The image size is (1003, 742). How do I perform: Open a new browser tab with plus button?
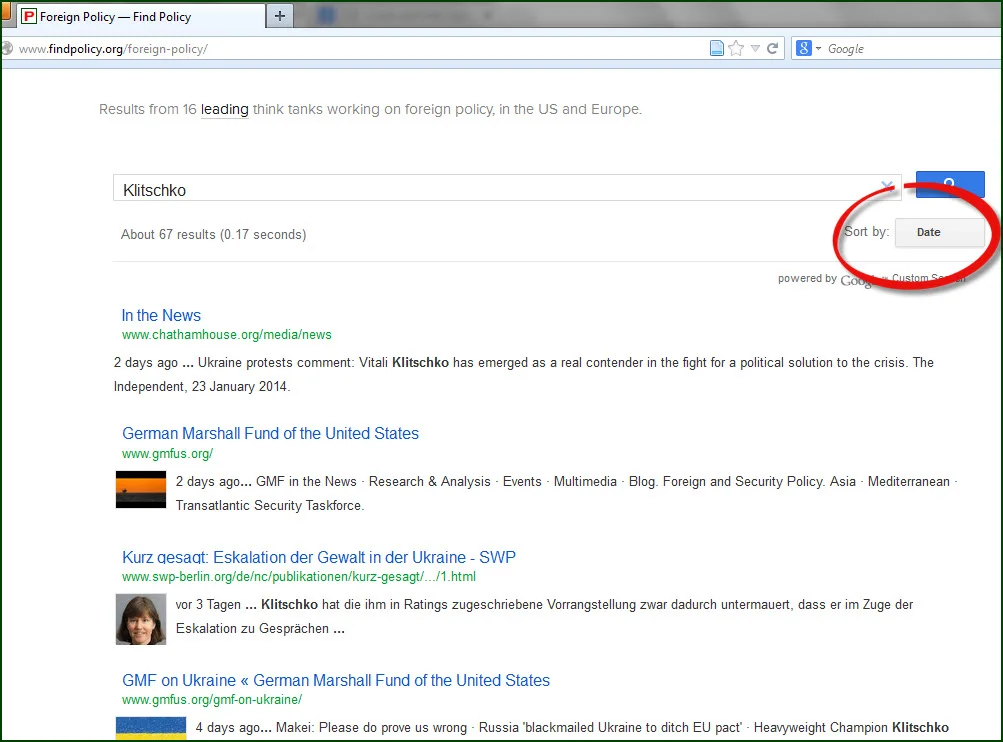tap(280, 16)
